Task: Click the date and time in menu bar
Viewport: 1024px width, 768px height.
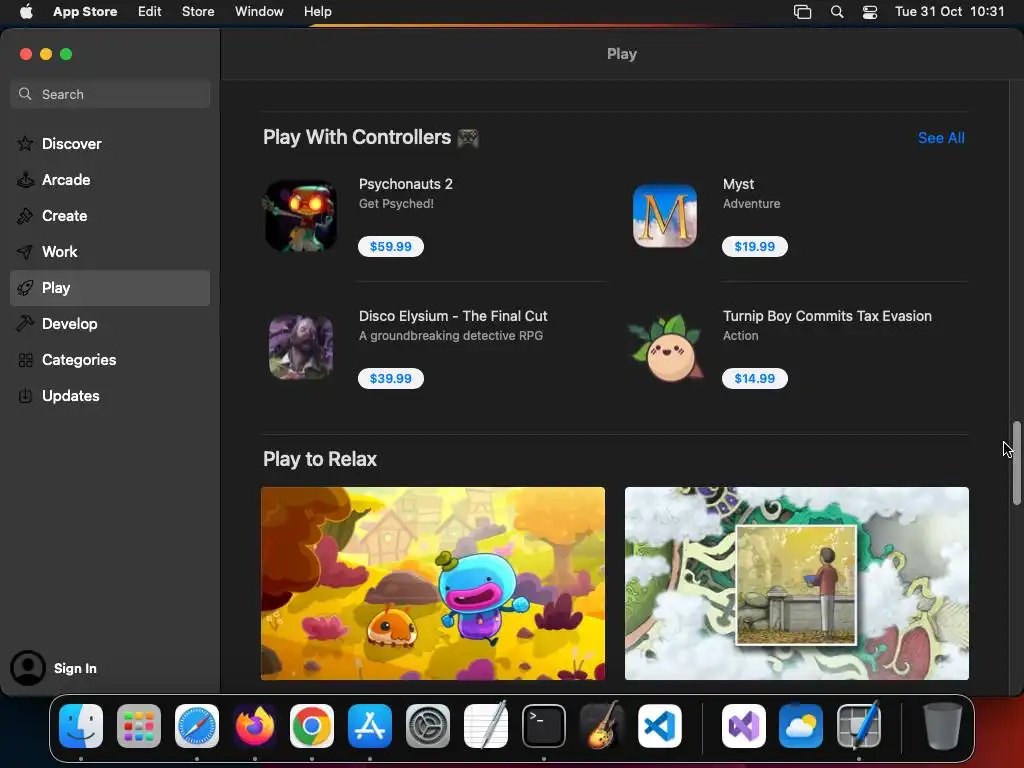Action: click(949, 12)
